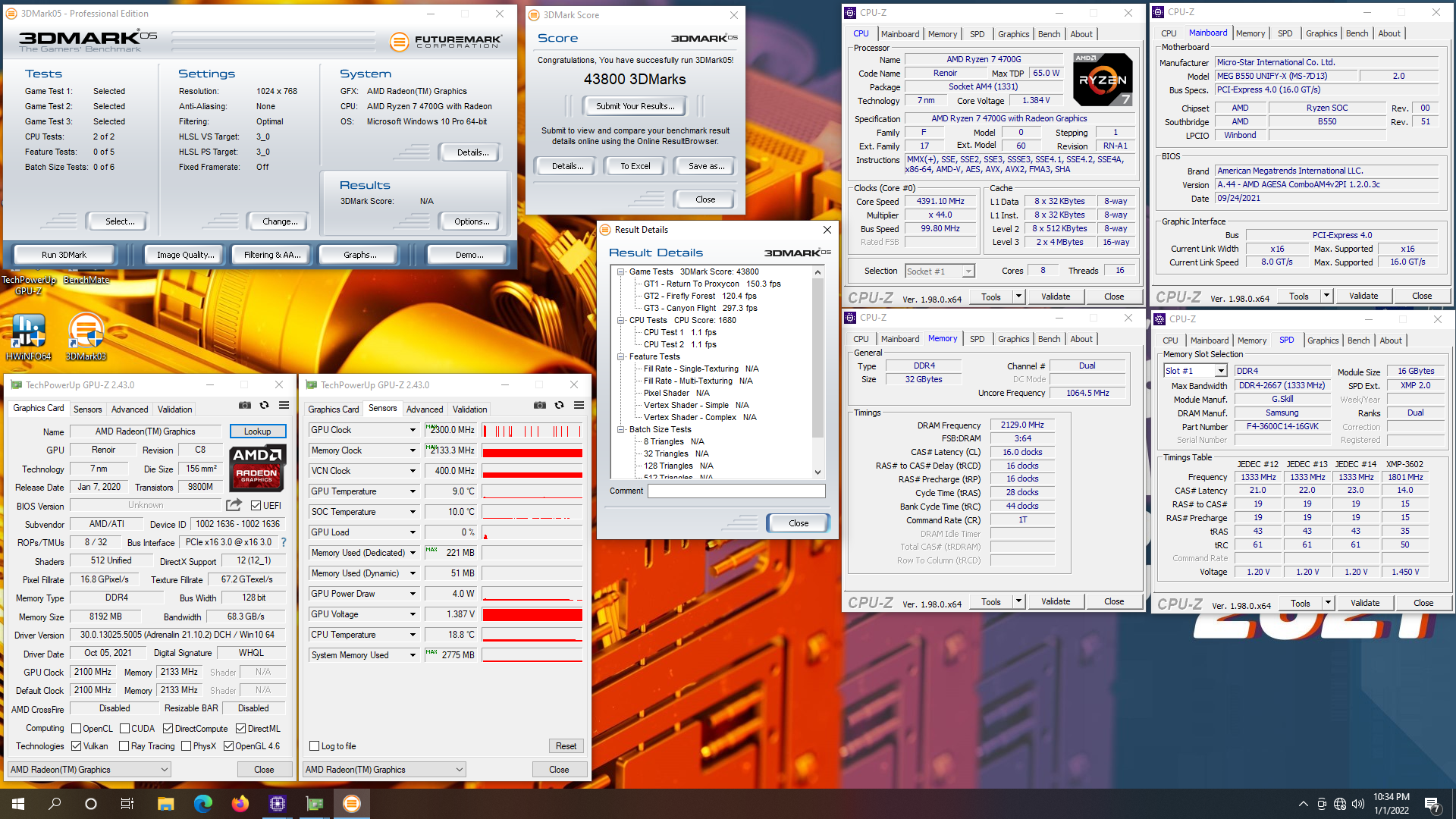Screen dimensions: 1456x819
Task: Click the refresh icon in GPU-Z Graphics Card window
Action: click(264, 405)
